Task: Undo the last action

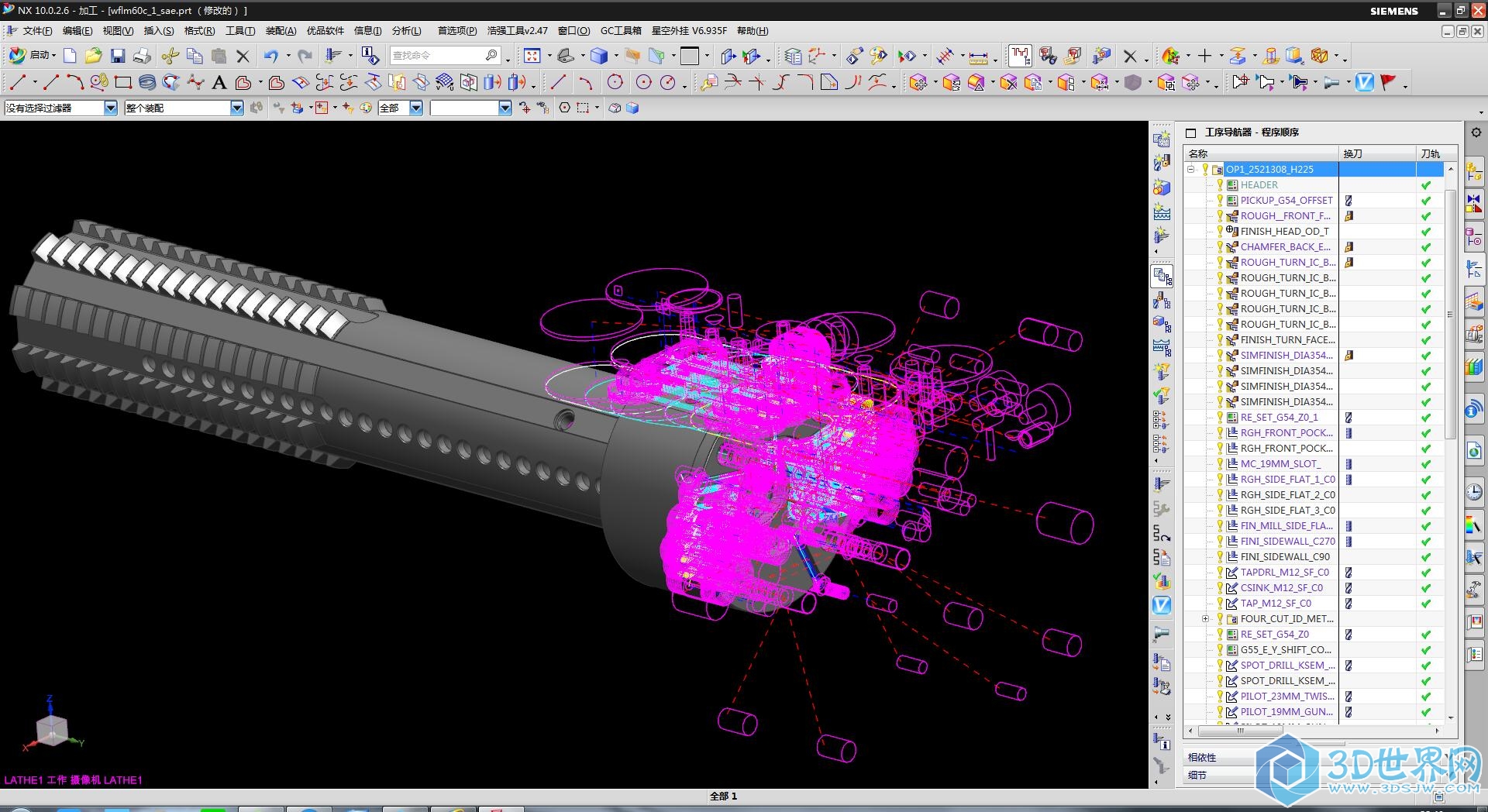Action: [270, 56]
